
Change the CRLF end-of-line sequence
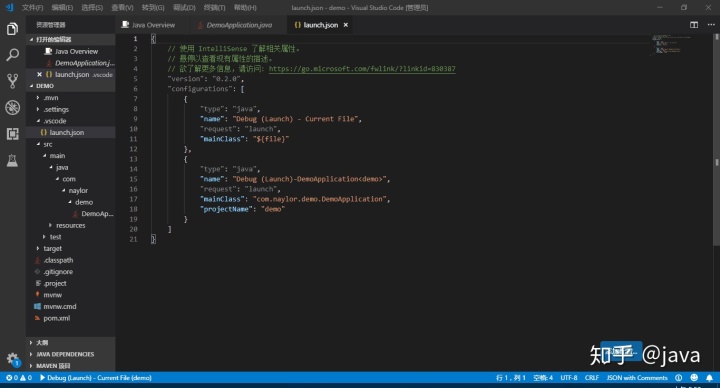(x=591, y=378)
